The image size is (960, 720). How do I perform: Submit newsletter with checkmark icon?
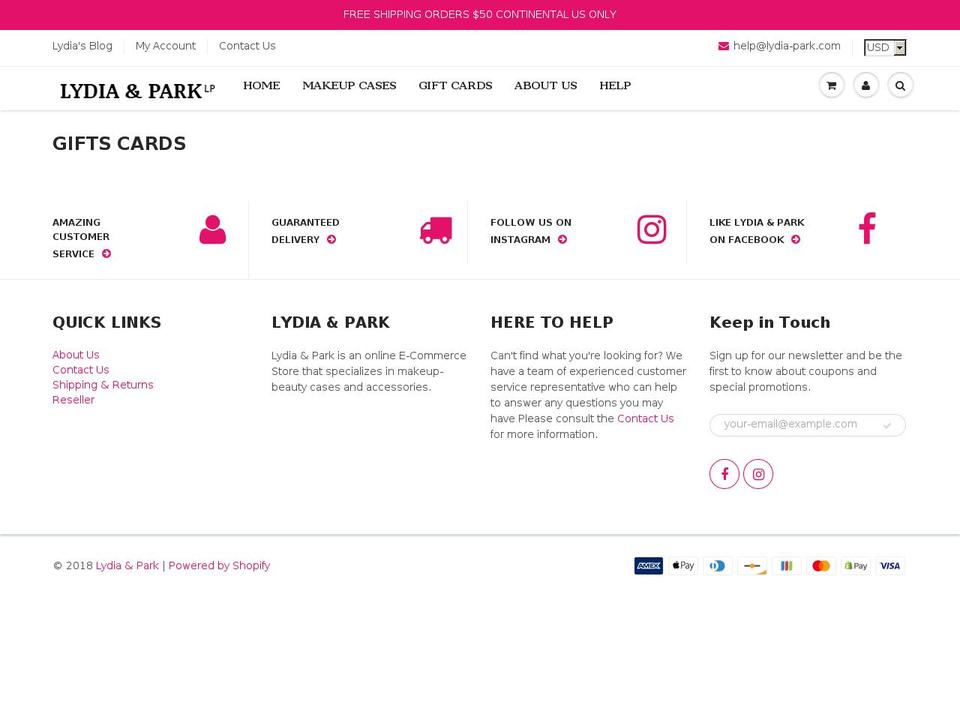[x=887, y=425]
